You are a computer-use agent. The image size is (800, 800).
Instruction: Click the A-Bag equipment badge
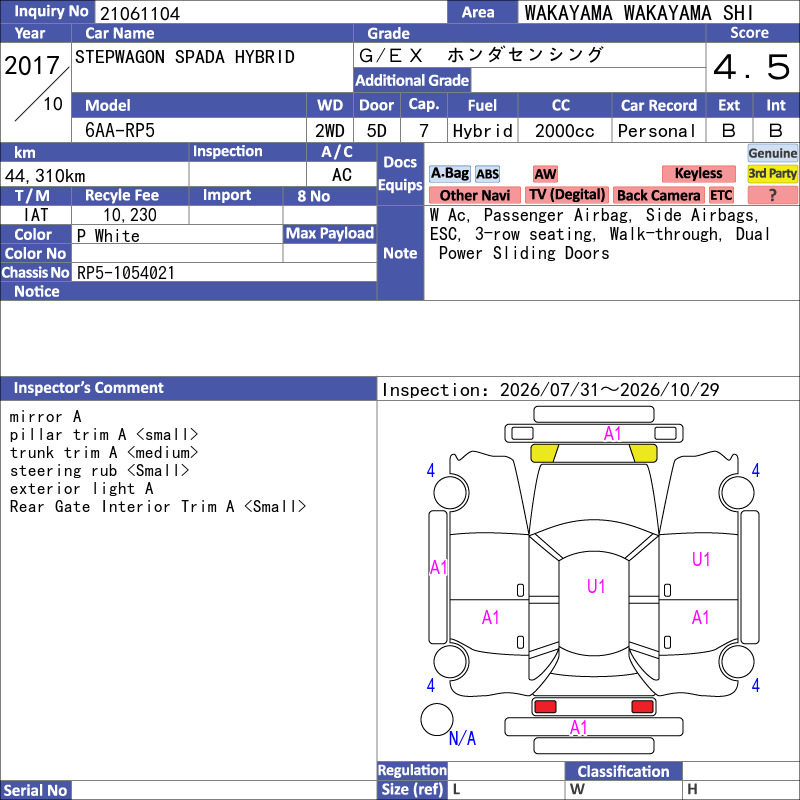click(x=449, y=174)
